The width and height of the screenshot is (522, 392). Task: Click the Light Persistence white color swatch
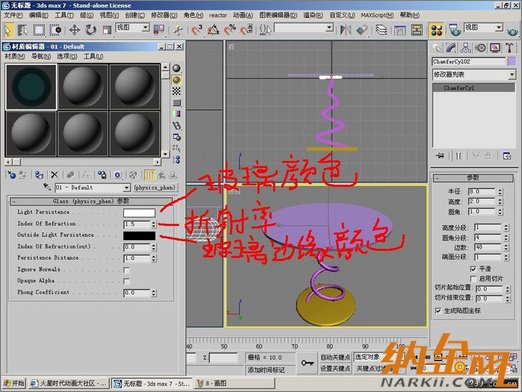(x=139, y=213)
